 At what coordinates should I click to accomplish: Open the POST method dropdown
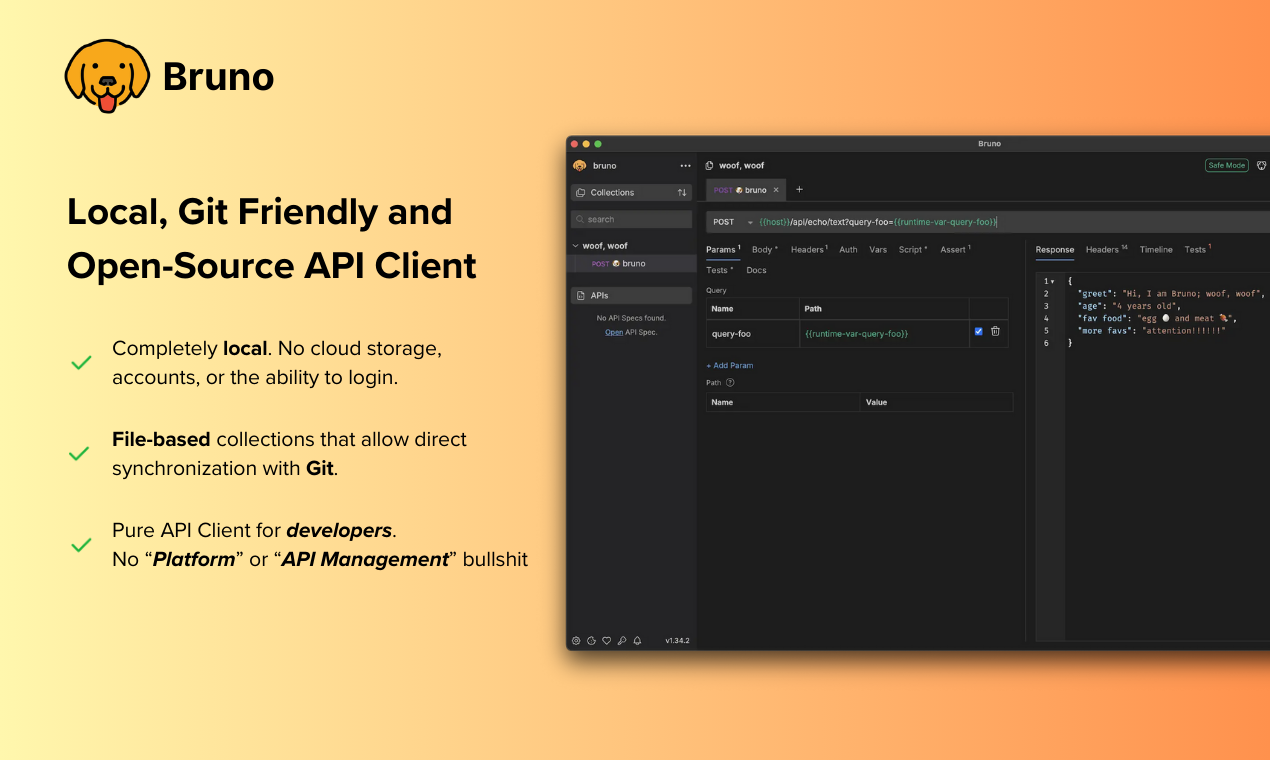(750, 222)
